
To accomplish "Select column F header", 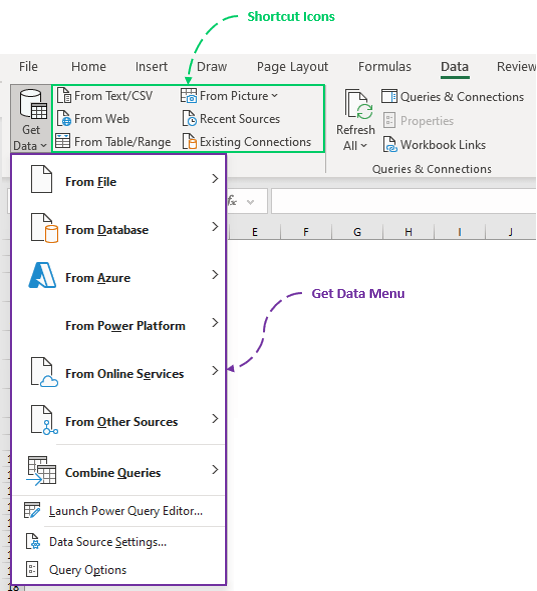I will click(x=306, y=231).
